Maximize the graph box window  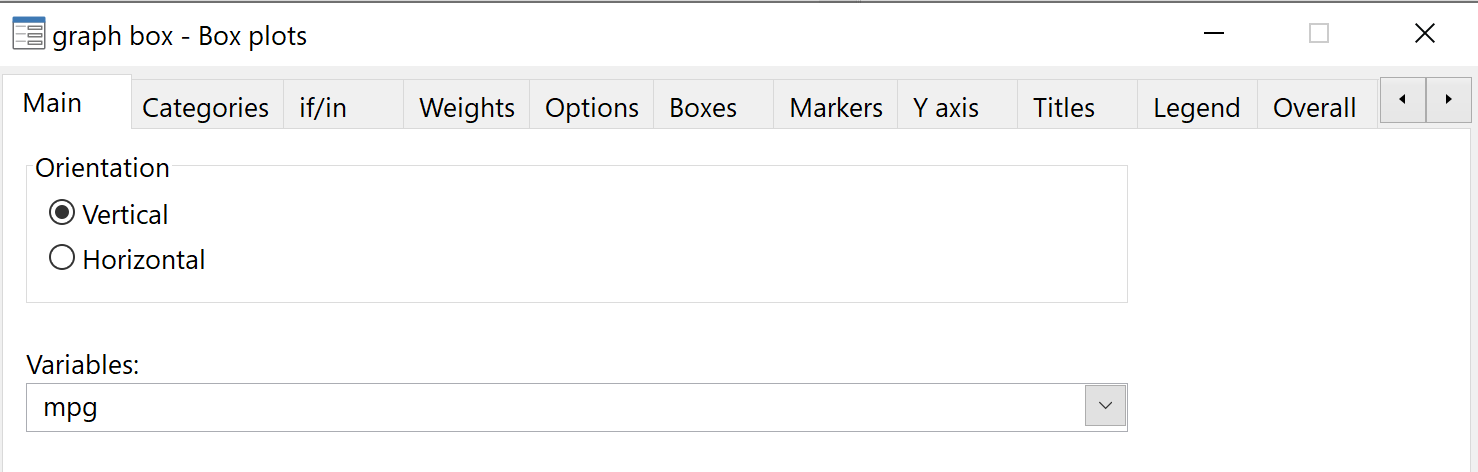coord(1319,34)
